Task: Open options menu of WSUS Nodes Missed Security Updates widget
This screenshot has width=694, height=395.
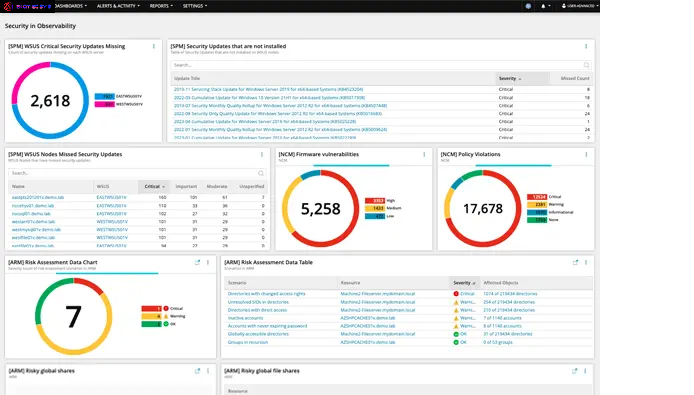Action: pos(262,155)
